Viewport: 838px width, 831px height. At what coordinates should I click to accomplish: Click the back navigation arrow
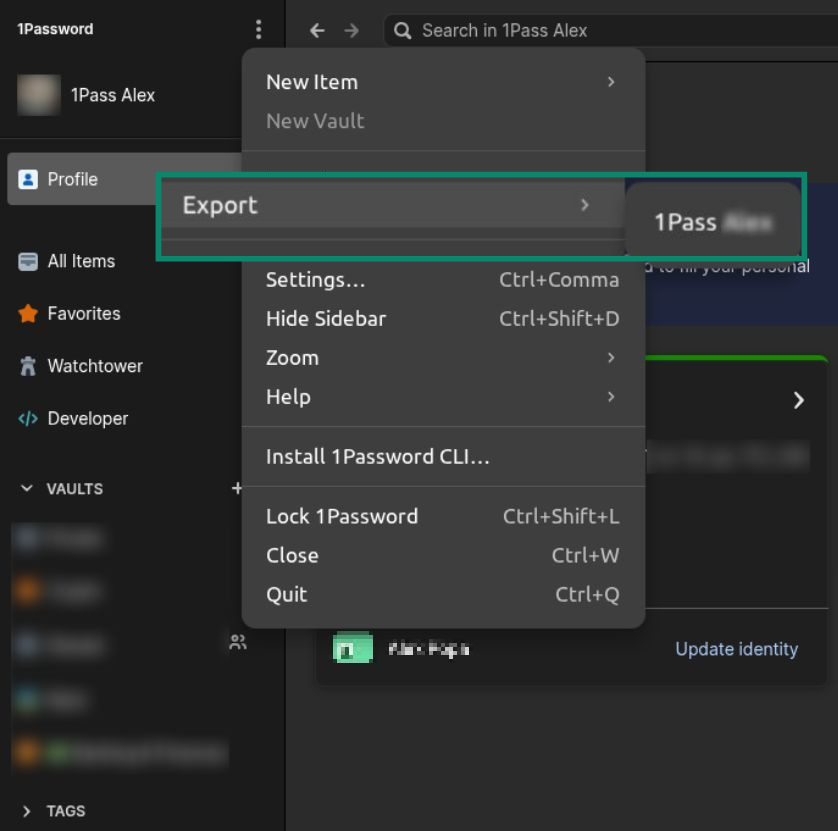[x=317, y=31]
